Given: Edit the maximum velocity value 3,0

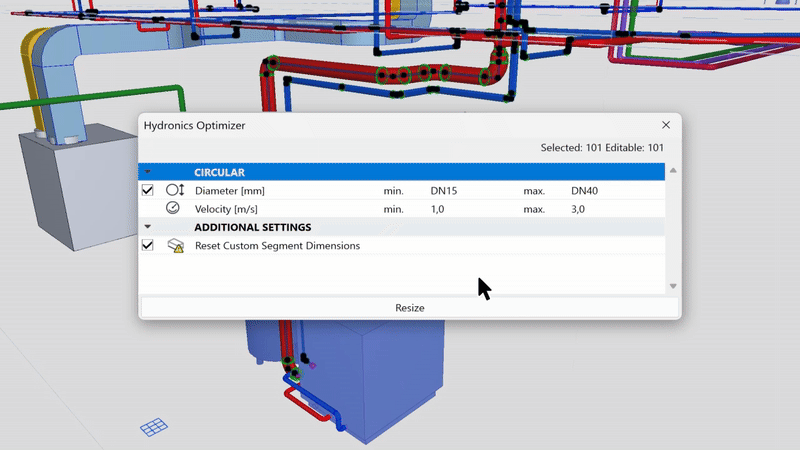Looking at the screenshot, I should tap(578, 209).
